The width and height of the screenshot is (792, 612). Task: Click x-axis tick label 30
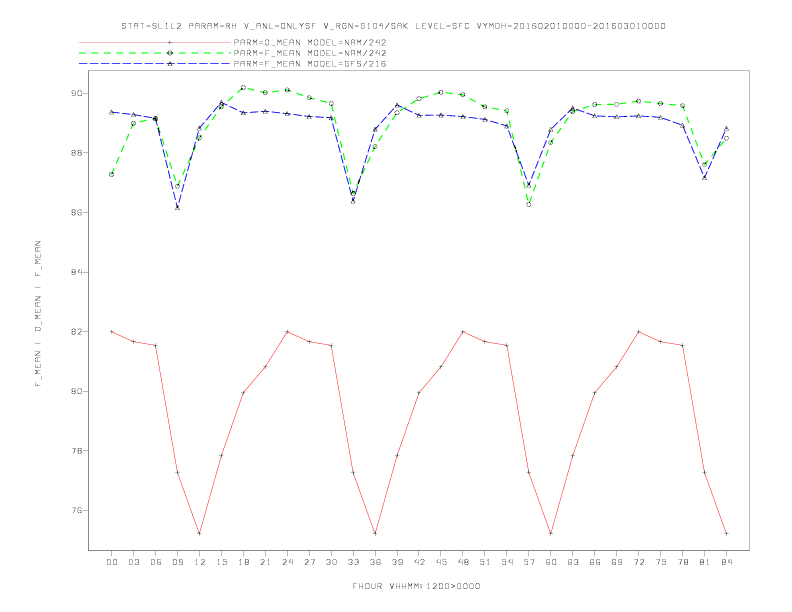pos(331,562)
